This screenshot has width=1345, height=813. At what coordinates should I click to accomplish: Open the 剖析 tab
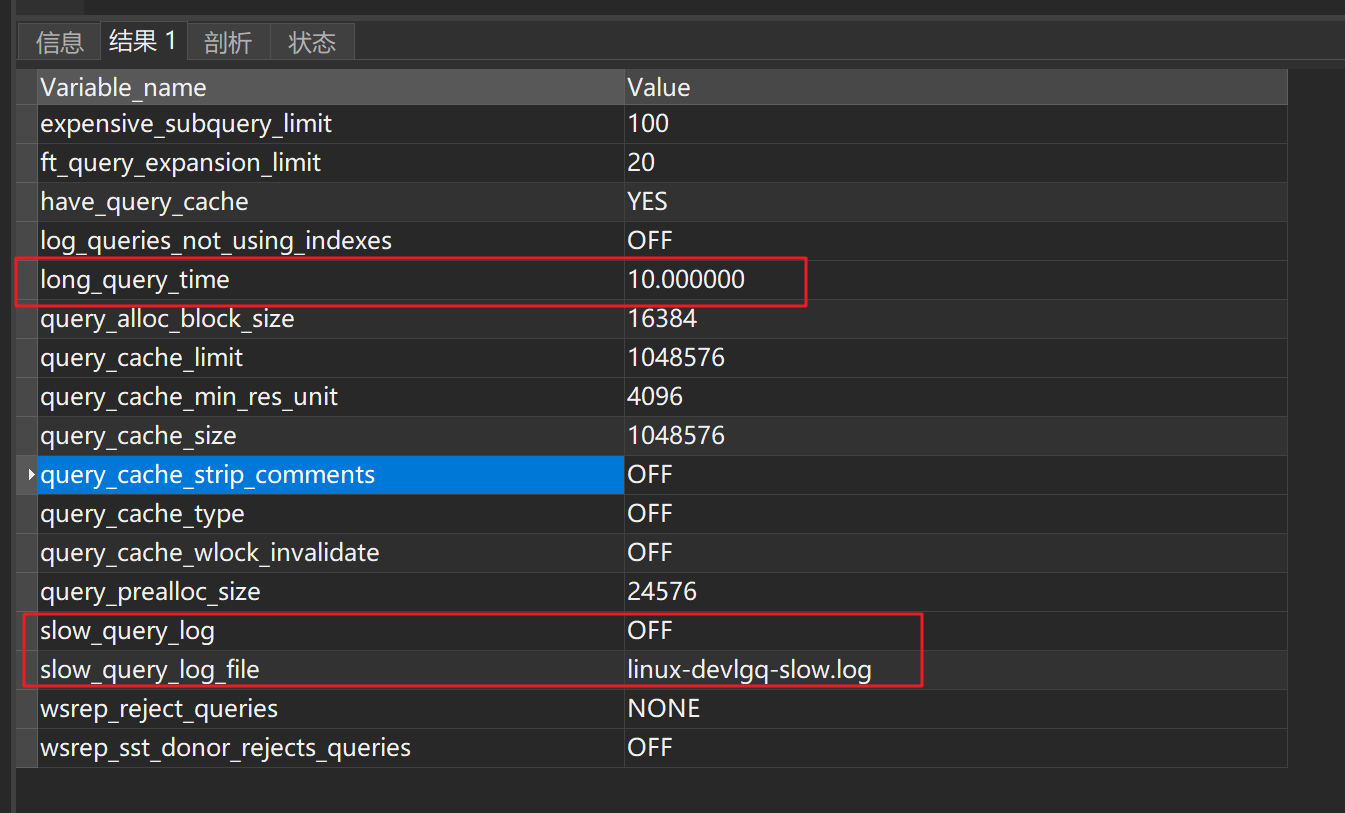pos(228,42)
